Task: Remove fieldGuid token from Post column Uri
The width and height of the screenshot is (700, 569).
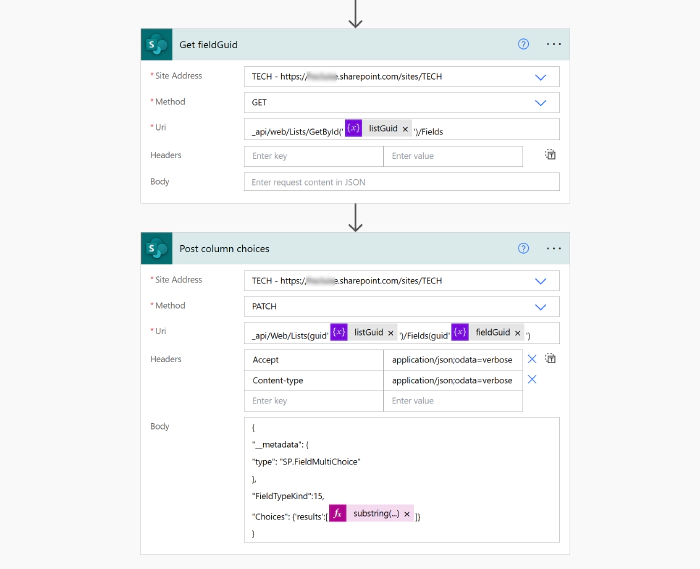Action: (518, 333)
